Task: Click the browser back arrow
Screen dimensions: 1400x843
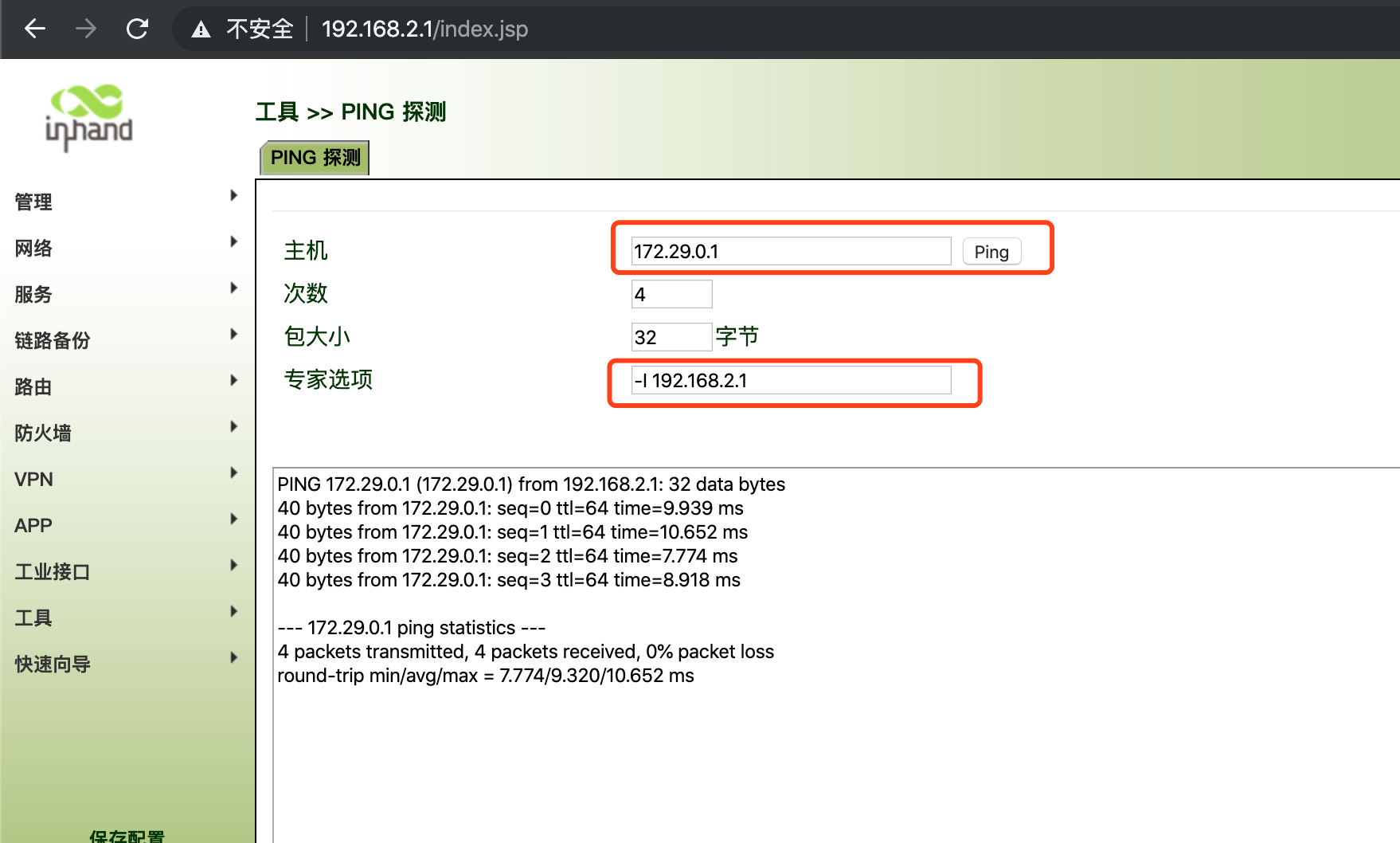Action: (x=35, y=29)
